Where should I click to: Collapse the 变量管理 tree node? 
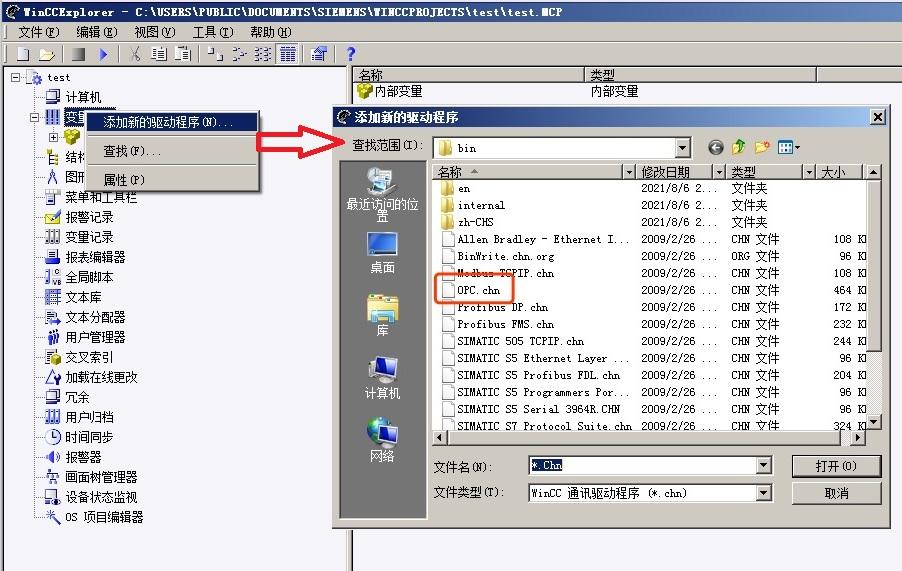pos(35,117)
